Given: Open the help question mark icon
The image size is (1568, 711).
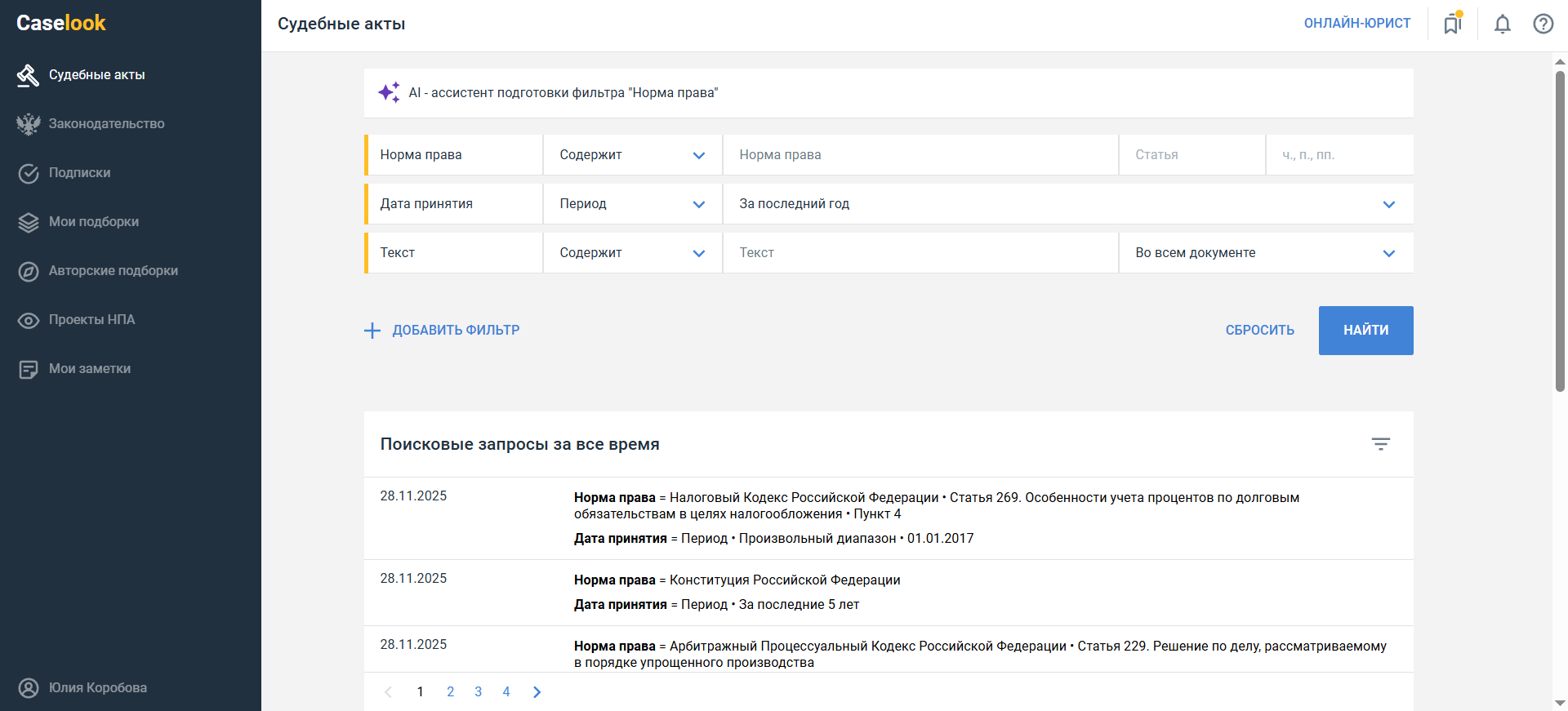Looking at the screenshot, I should click(1543, 24).
